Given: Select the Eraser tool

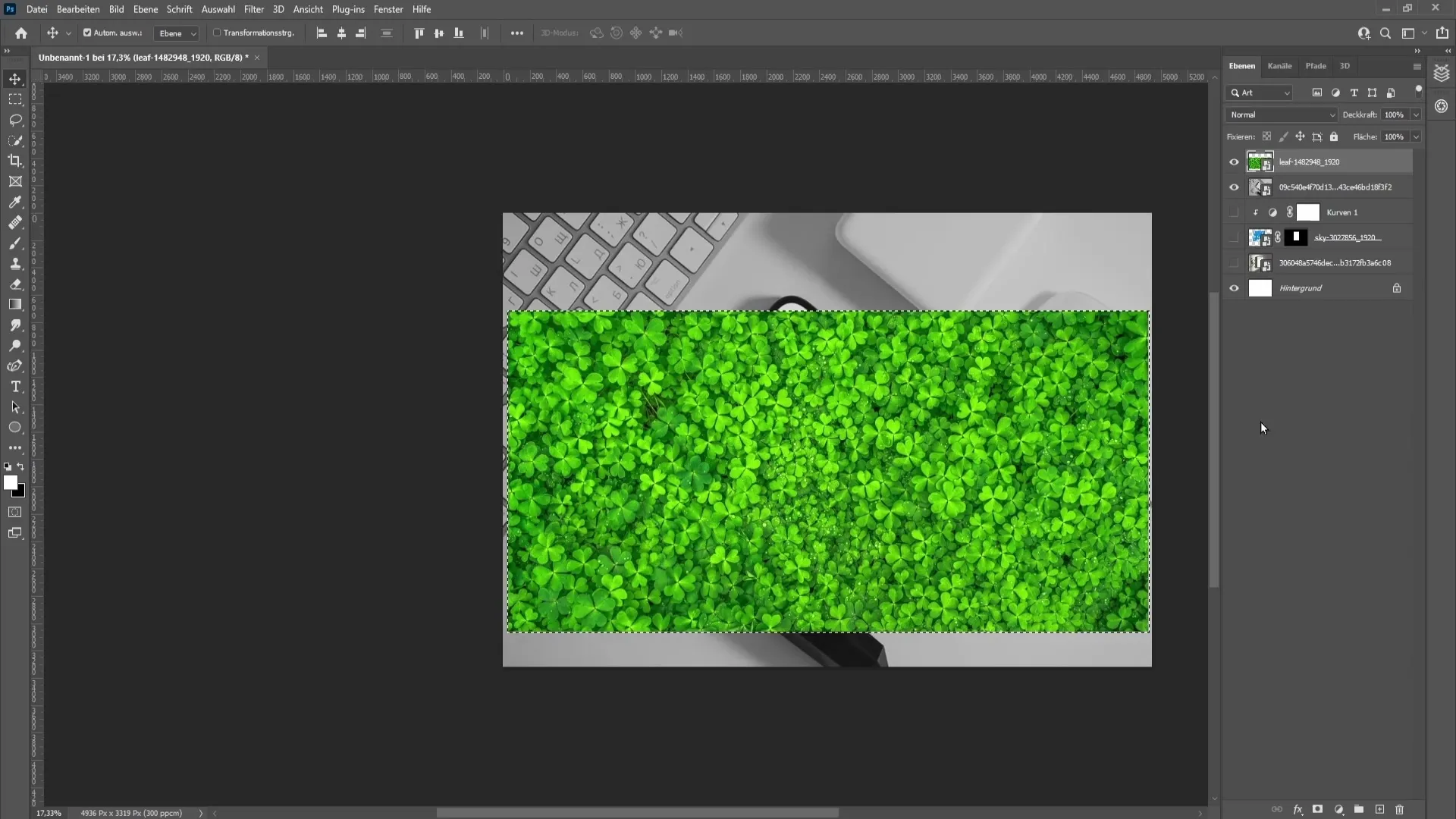Looking at the screenshot, I should pyautogui.click(x=16, y=283).
